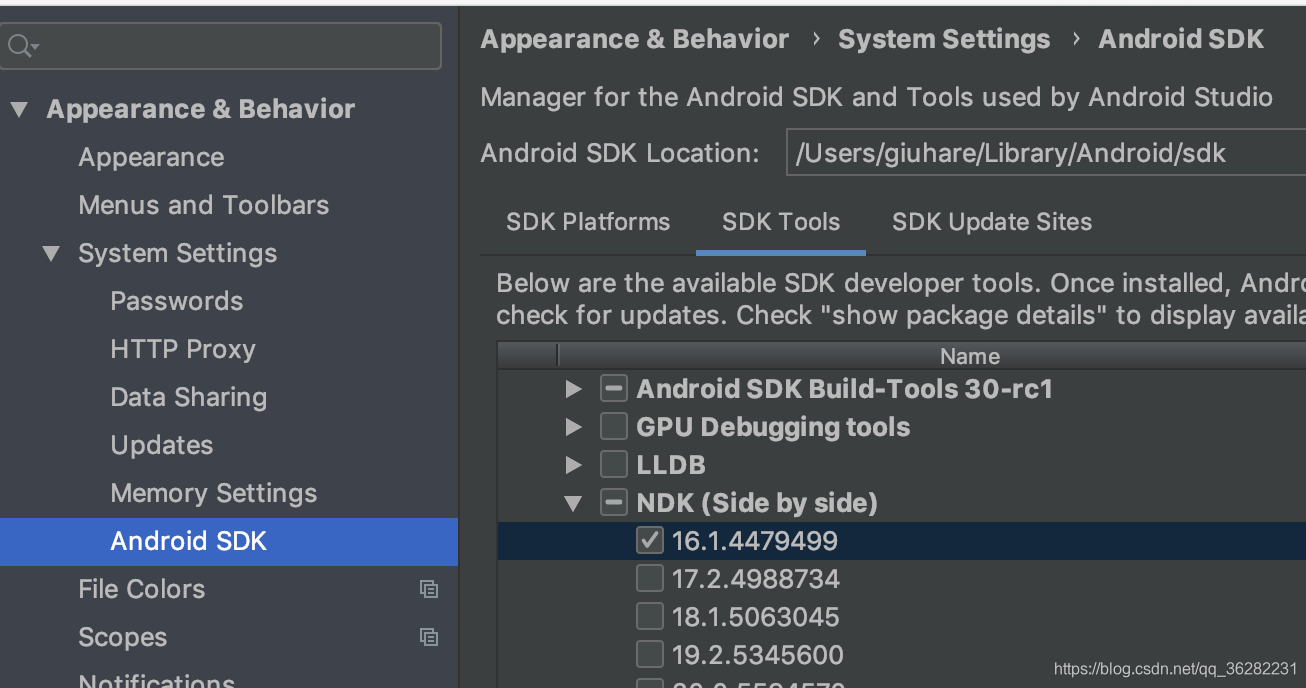The image size is (1306, 688).
Task: Expand the LLDB package row
Action: [x=573, y=465]
